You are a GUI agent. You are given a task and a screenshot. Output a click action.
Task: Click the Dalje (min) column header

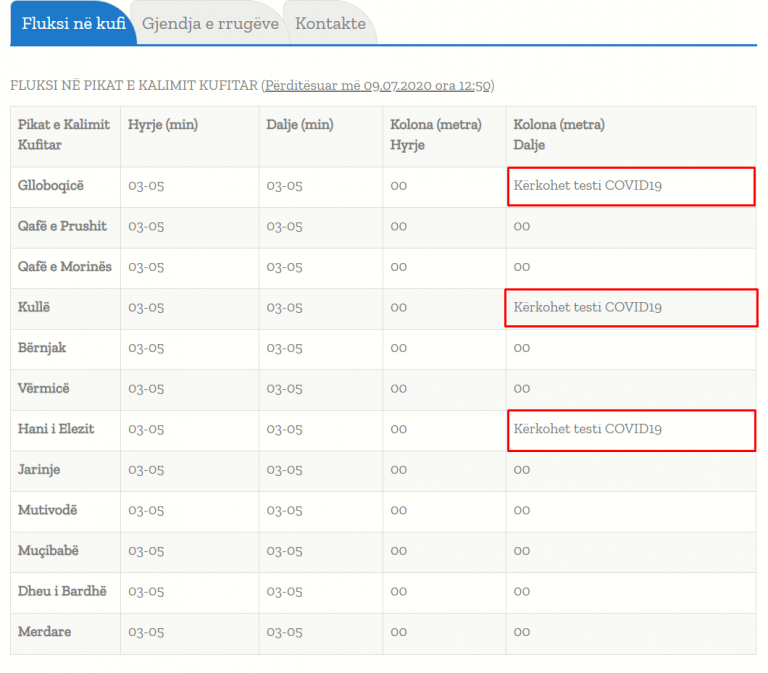[x=300, y=125]
